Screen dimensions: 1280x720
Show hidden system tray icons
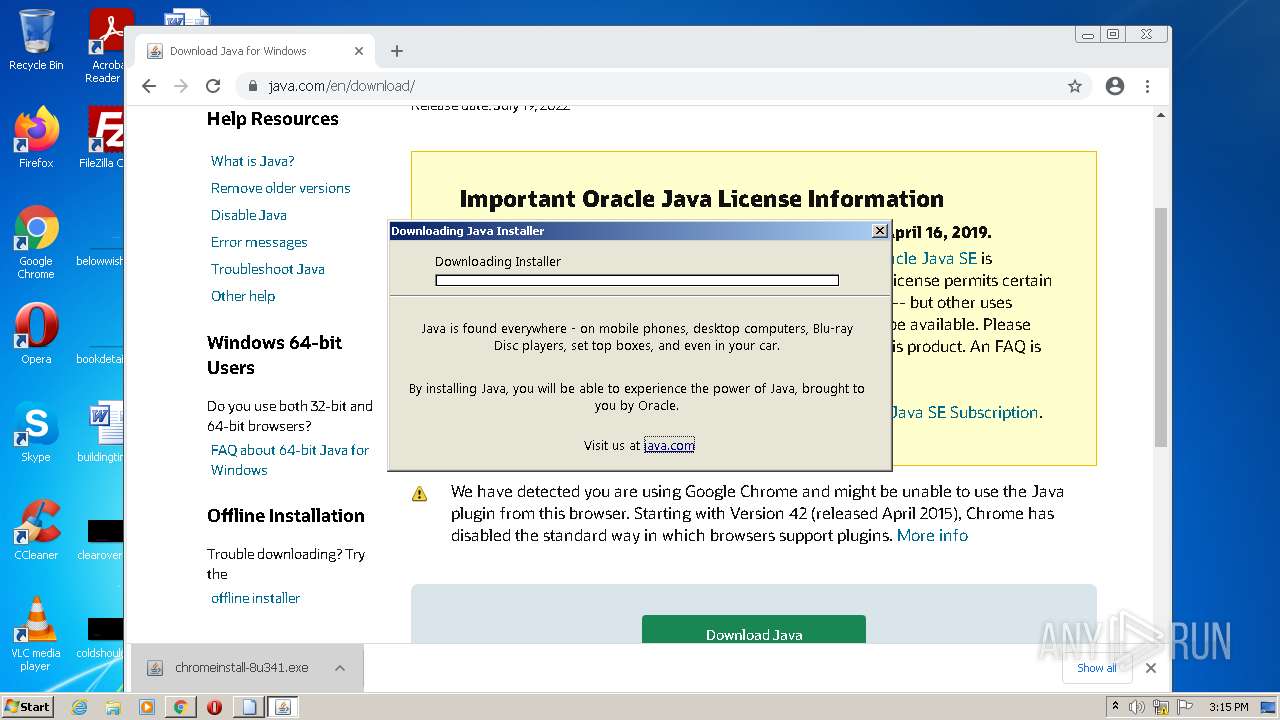1116,707
